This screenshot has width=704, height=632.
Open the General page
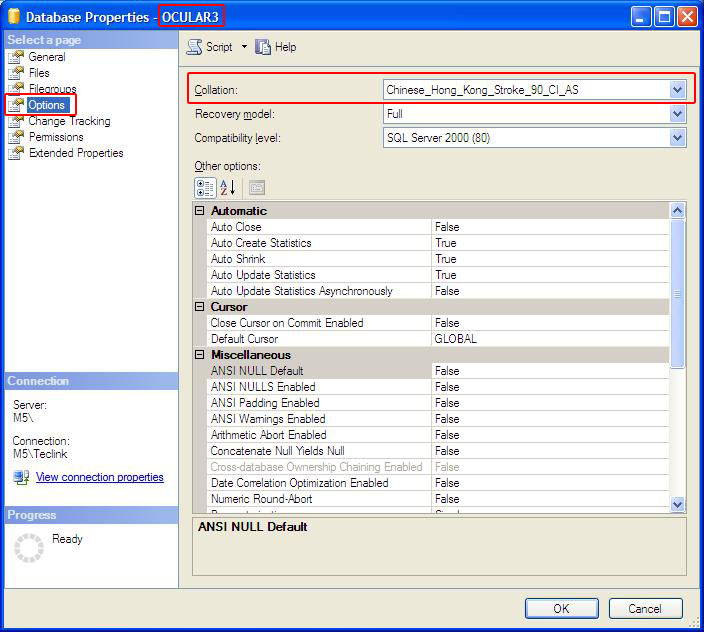pyautogui.click(x=47, y=57)
